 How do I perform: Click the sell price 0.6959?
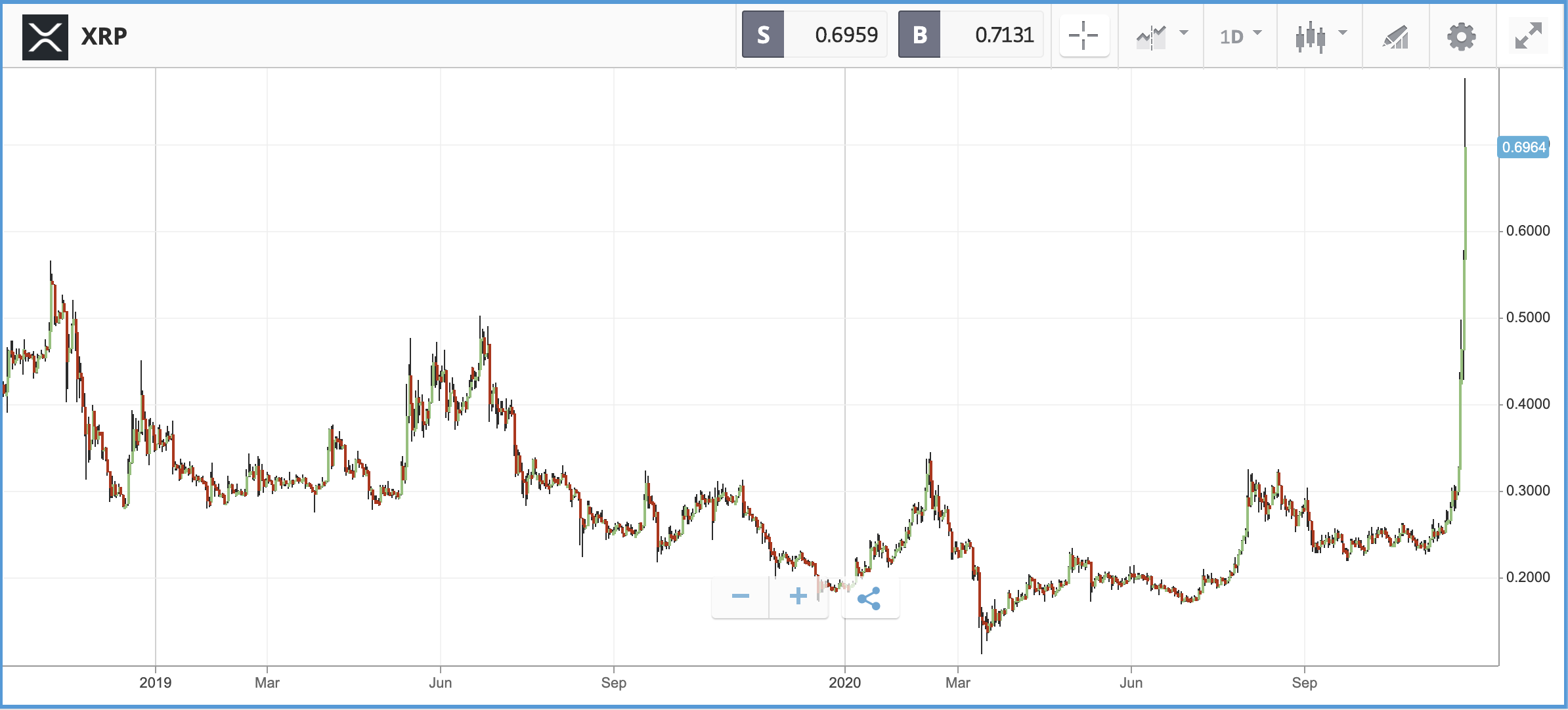click(846, 35)
